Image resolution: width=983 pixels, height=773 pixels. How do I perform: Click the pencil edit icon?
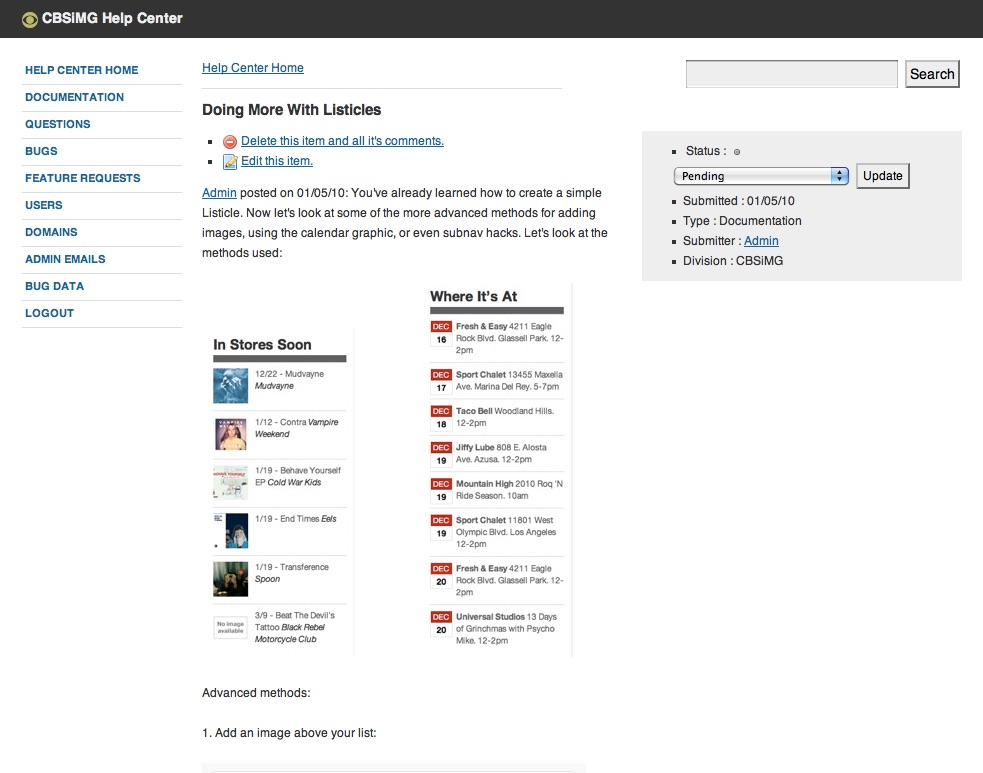[230, 162]
